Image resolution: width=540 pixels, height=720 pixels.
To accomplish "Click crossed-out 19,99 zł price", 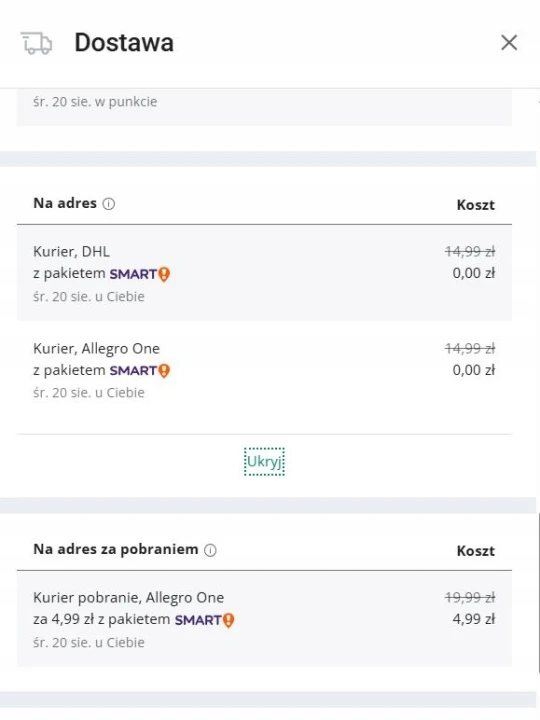I will tap(470, 597).
